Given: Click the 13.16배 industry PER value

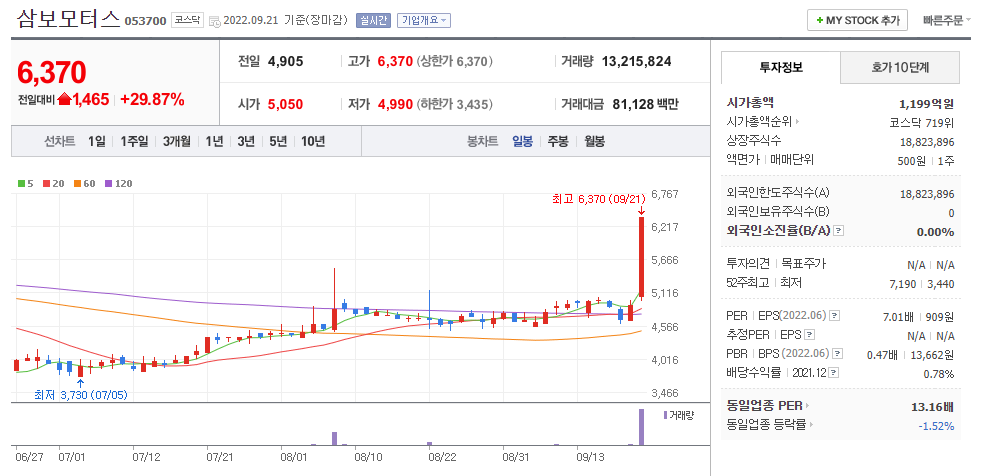Looking at the screenshot, I should [x=932, y=407].
